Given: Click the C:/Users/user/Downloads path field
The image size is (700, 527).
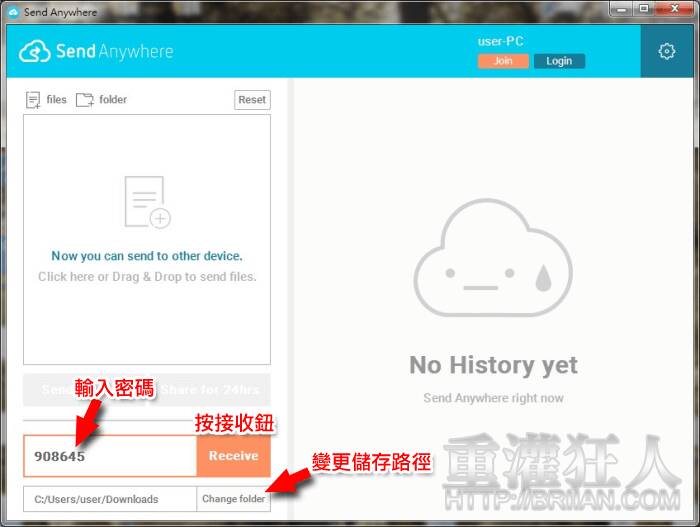Looking at the screenshot, I should click(x=110, y=499).
